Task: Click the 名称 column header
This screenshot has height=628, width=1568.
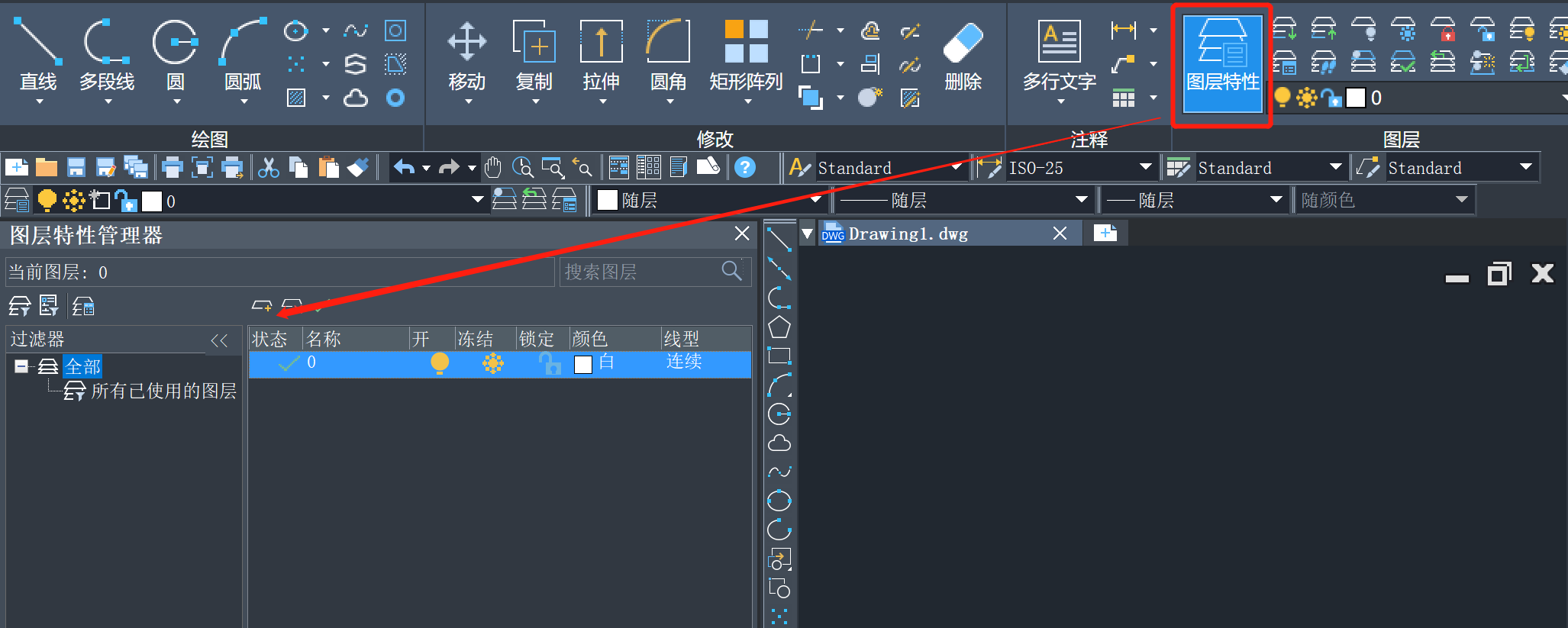Action: 356,339
